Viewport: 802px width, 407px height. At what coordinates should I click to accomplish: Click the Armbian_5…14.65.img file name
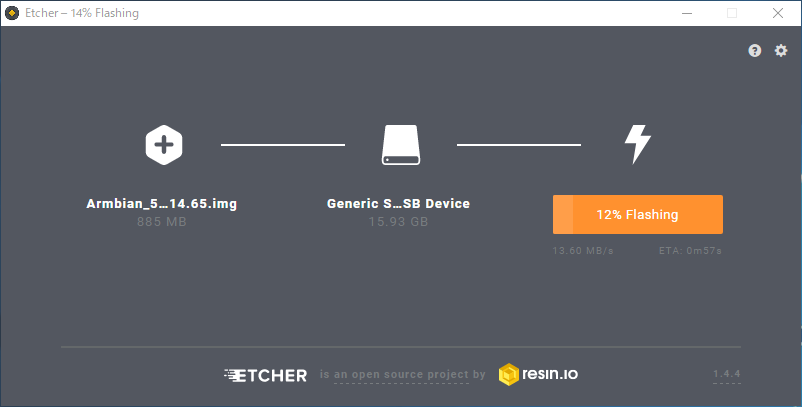(162, 204)
